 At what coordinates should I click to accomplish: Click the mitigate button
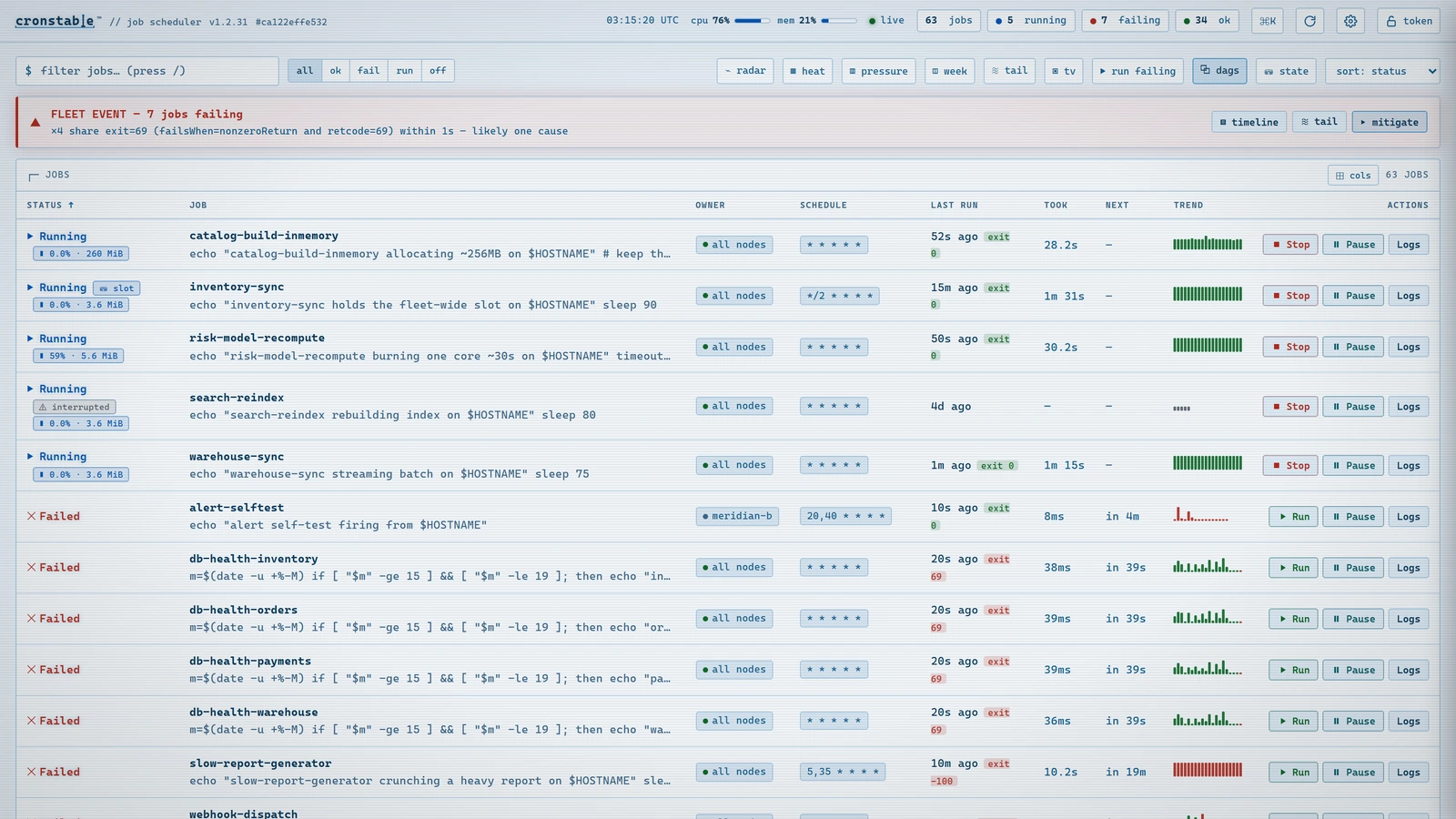point(1390,122)
